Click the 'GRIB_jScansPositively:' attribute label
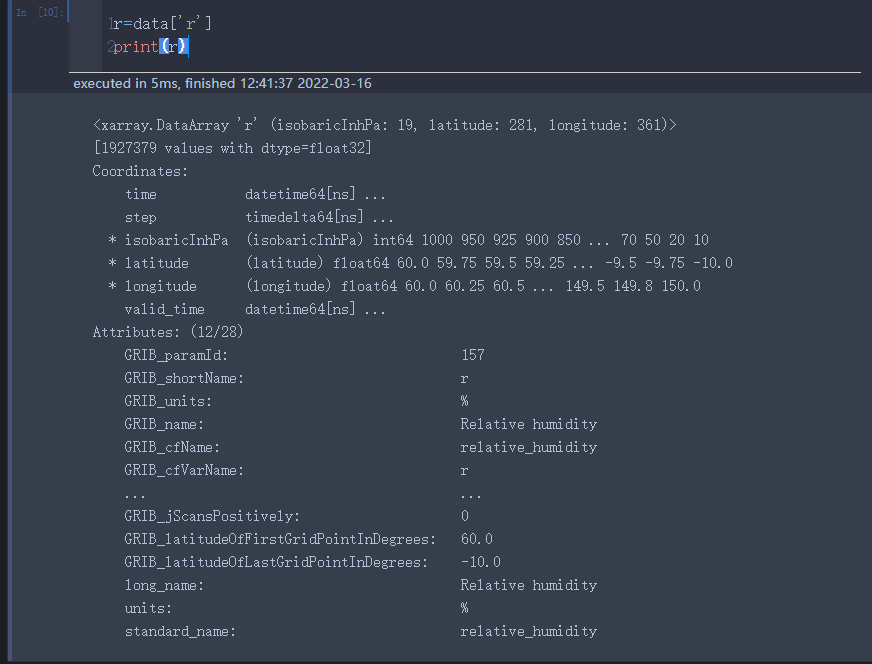This screenshot has width=872, height=664. click(x=212, y=516)
